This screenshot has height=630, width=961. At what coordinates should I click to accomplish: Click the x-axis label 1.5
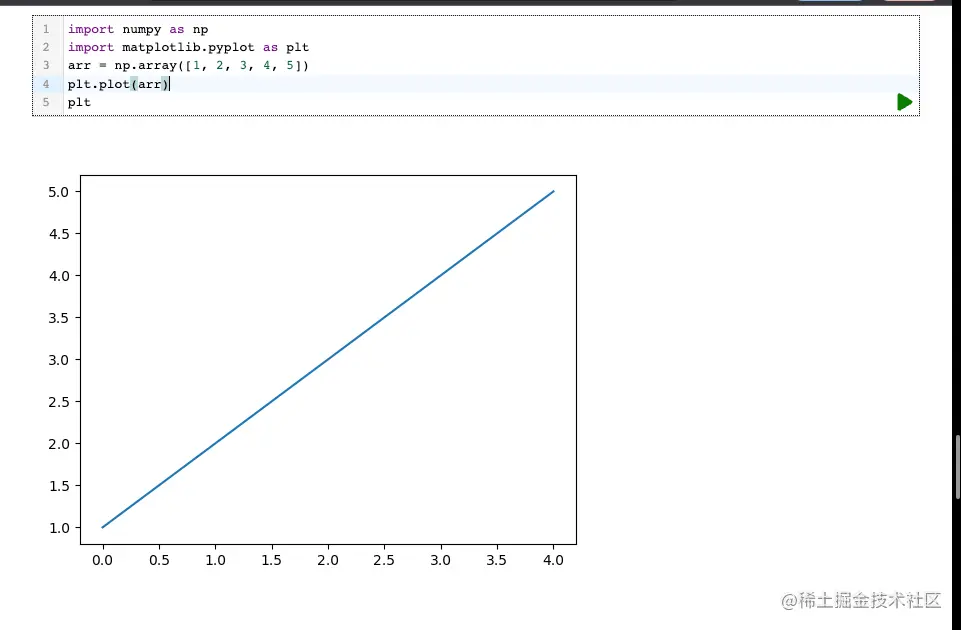point(272,560)
